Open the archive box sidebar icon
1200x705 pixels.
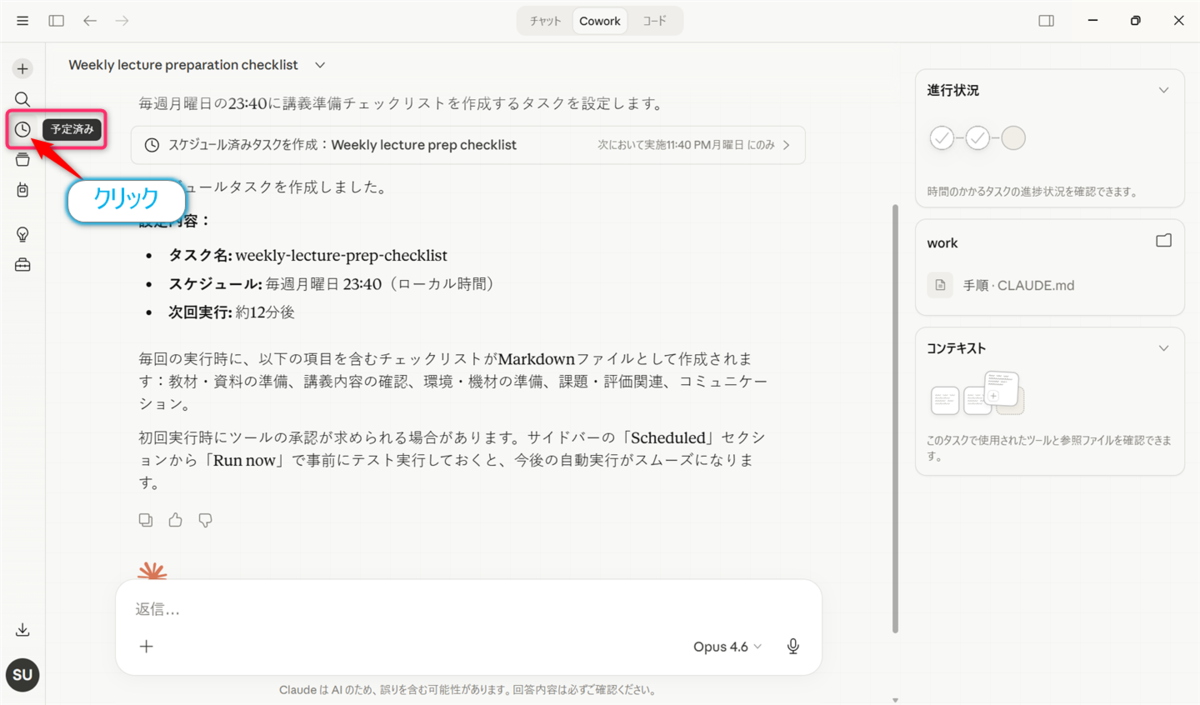tap(23, 160)
